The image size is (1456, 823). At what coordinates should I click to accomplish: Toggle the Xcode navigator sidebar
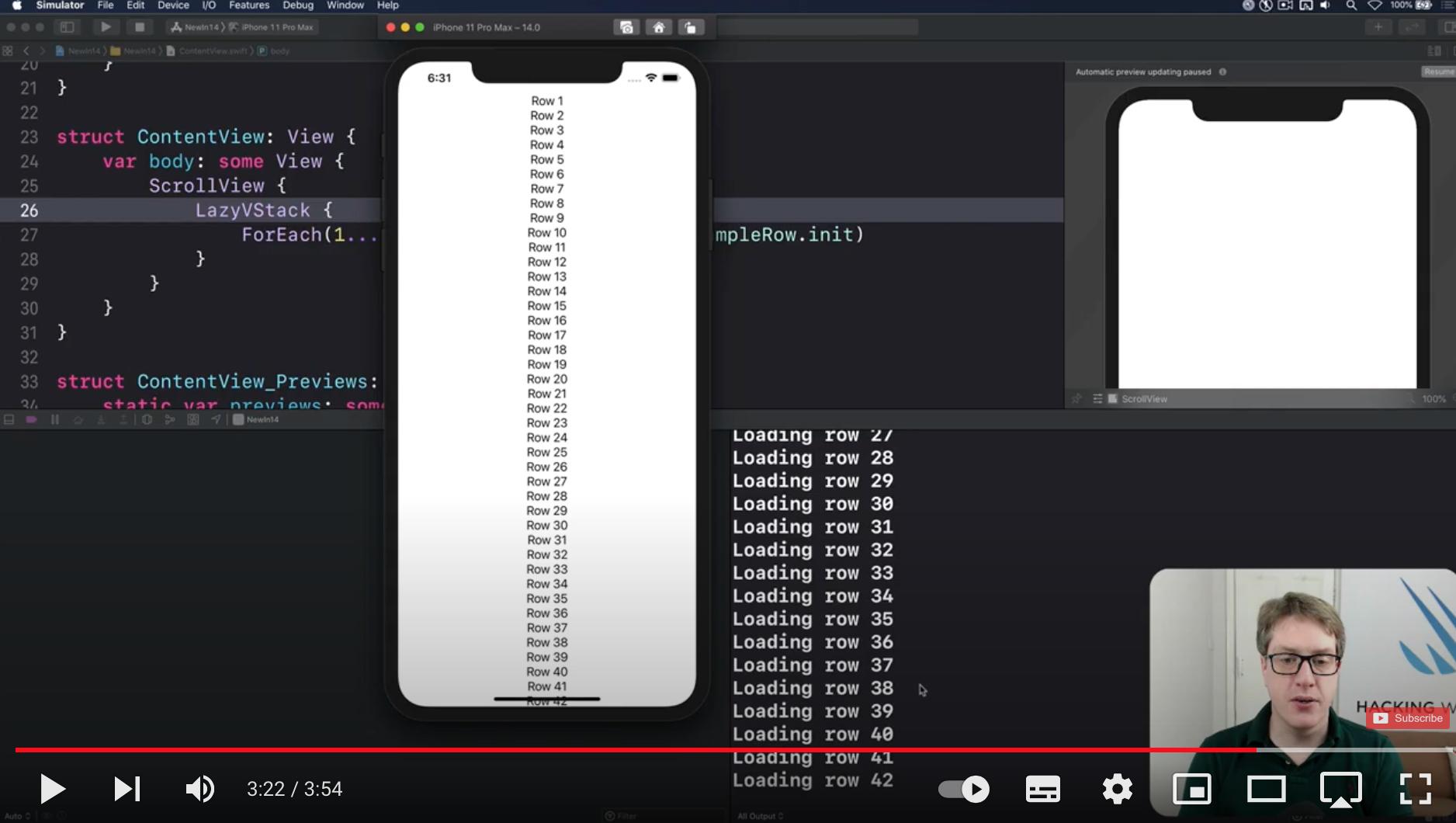pyautogui.click(x=68, y=27)
